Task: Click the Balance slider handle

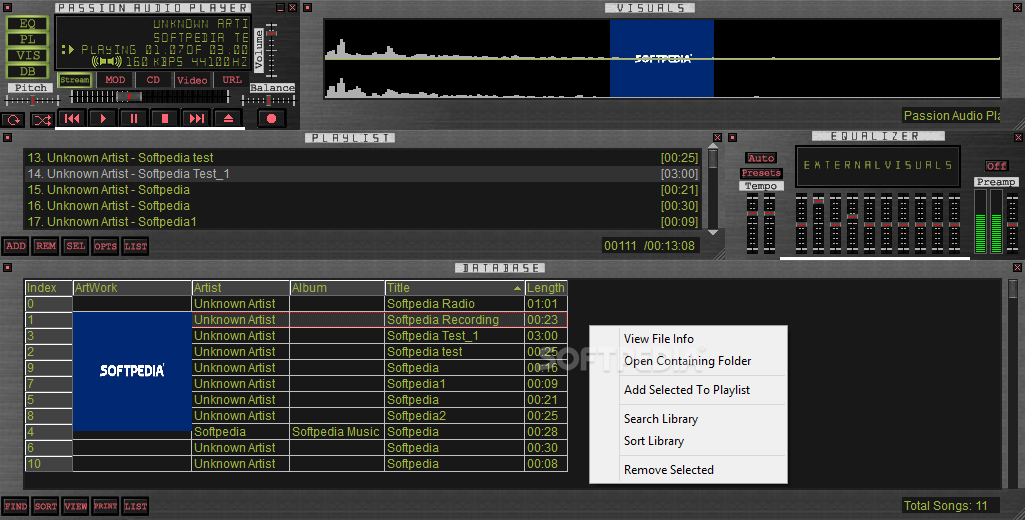Action: point(268,100)
